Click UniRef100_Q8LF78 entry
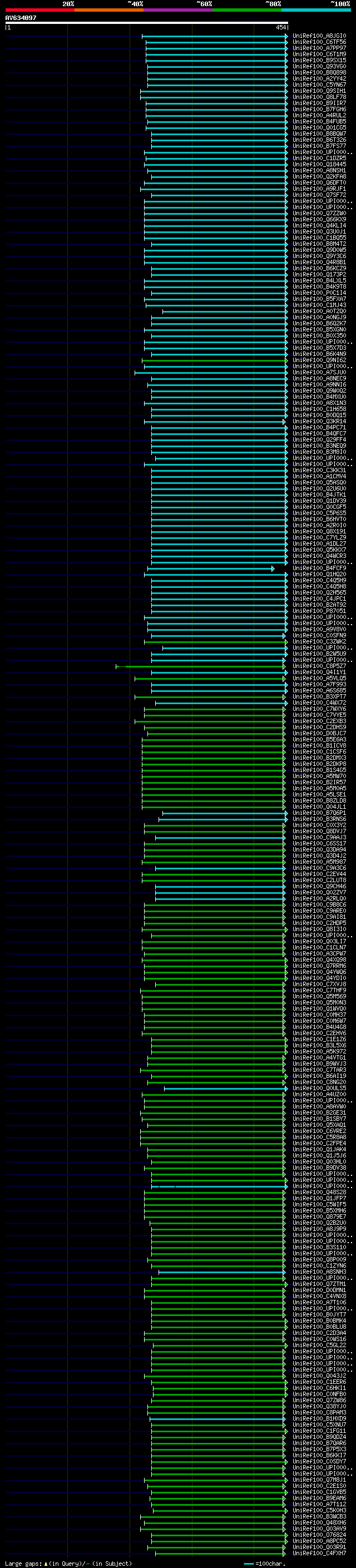The height and width of the screenshot is (1568, 356). tap(319, 97)
